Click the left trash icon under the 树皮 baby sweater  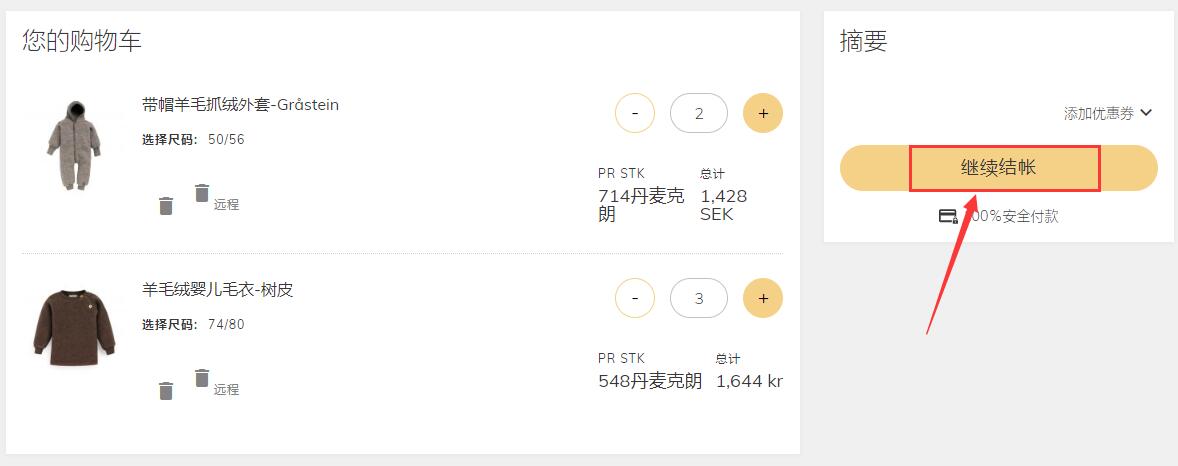point(166,391)
